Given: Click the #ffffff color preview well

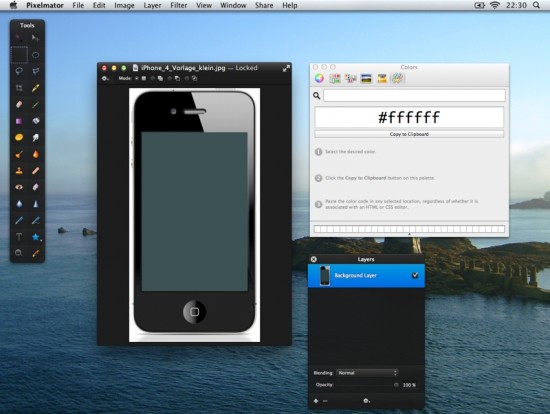Looking at the screenshot, I should click(409, 117).
